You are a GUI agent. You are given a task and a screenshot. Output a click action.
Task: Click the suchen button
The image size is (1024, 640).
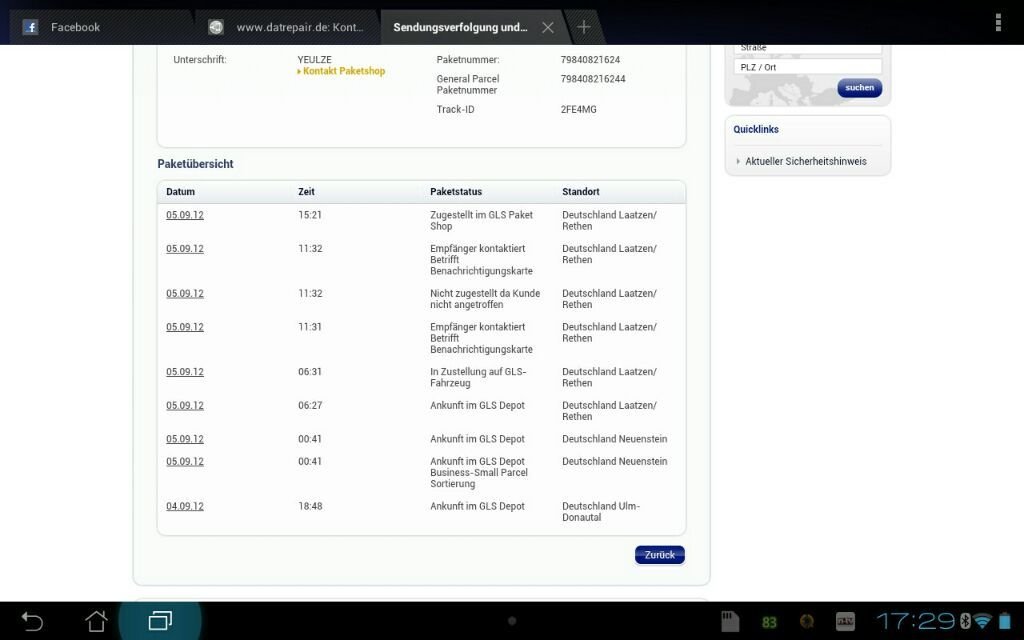[x=859, y=88]
